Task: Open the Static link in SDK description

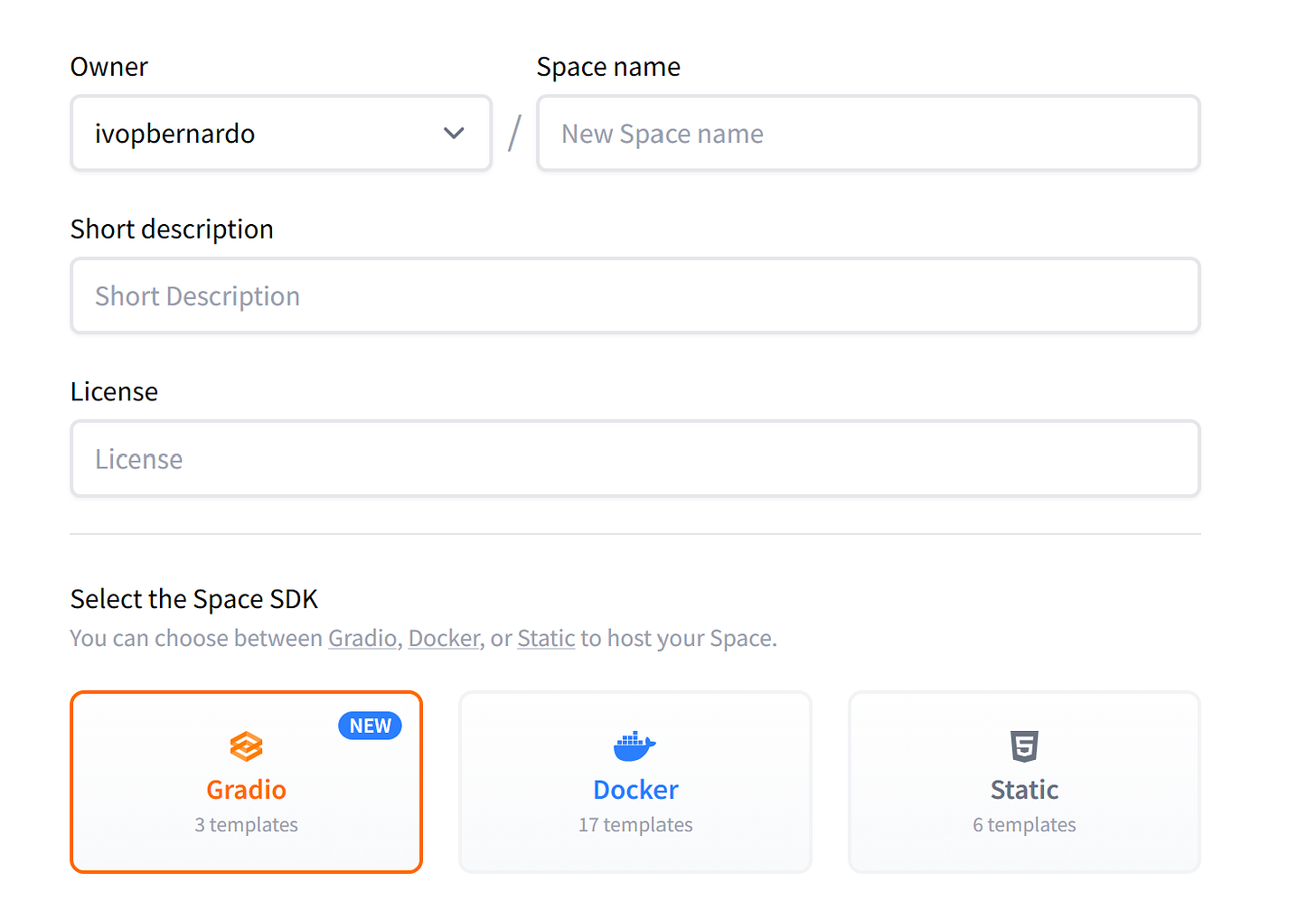Action: (x=546, y=638)
